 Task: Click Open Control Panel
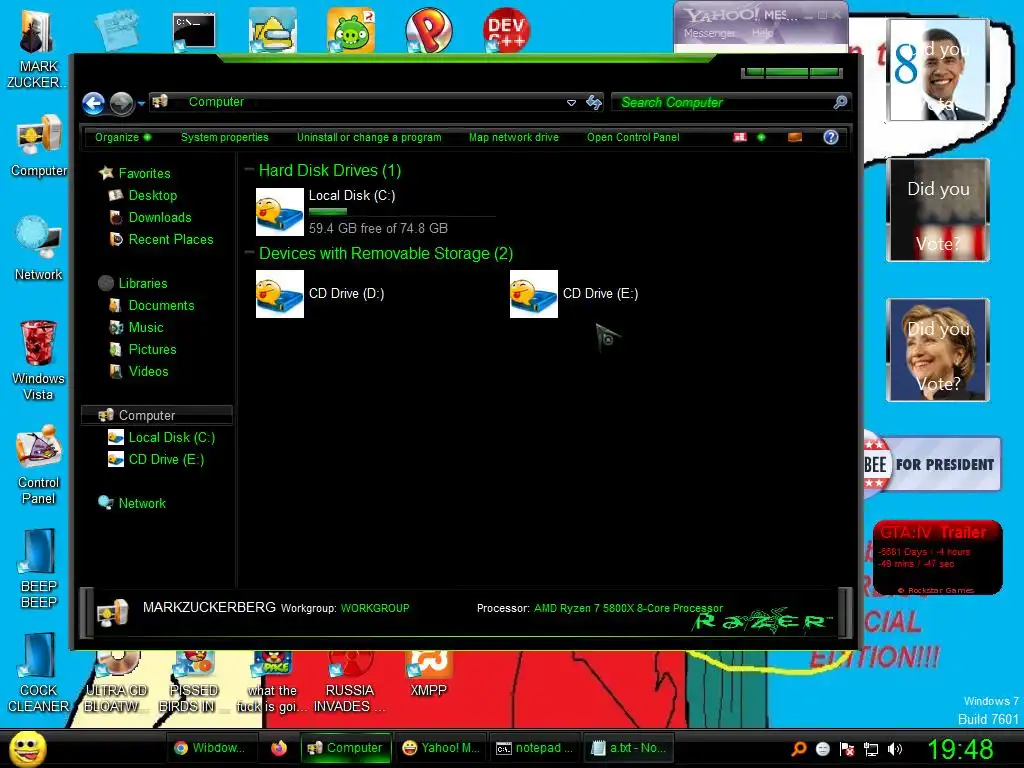pyautogui.click(x=633, y=137)
